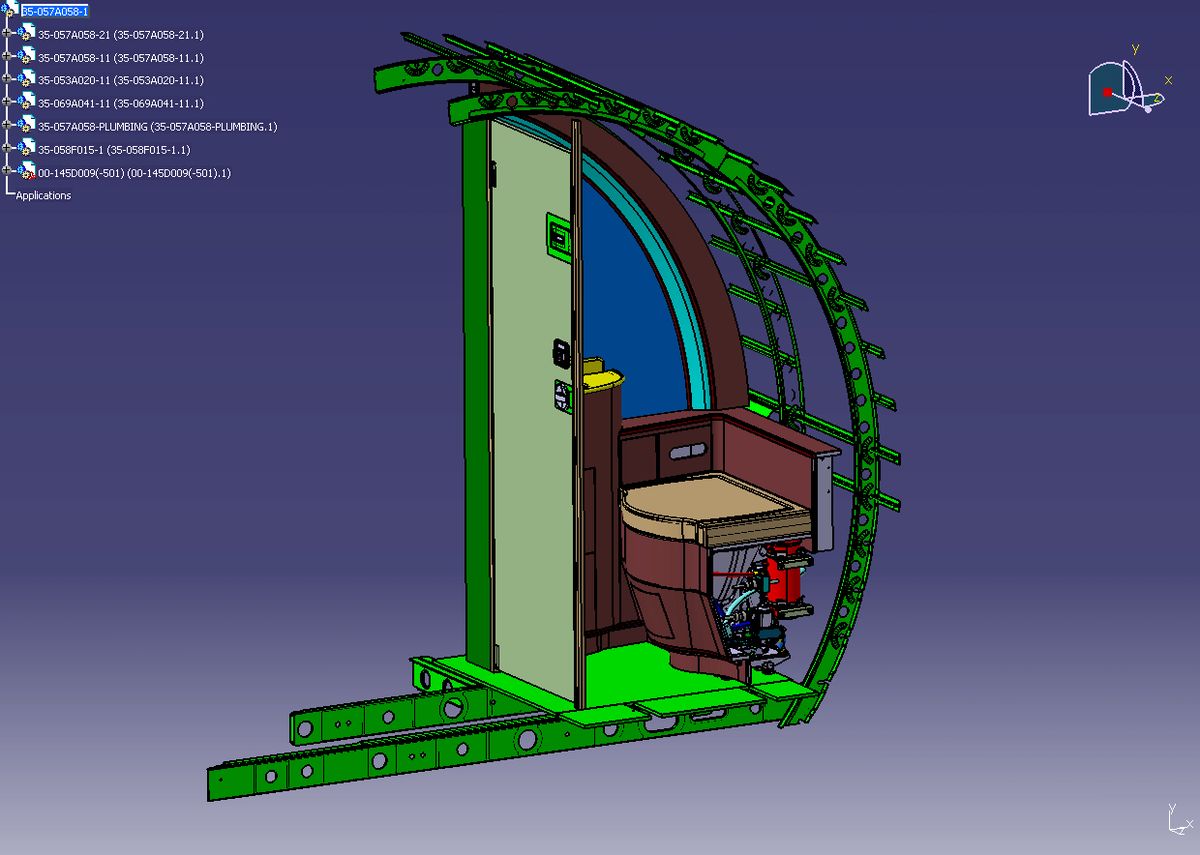
Task: Click the product icon beside 35-069A041-11
Action: pyautogui.click(x=27, y=102)
